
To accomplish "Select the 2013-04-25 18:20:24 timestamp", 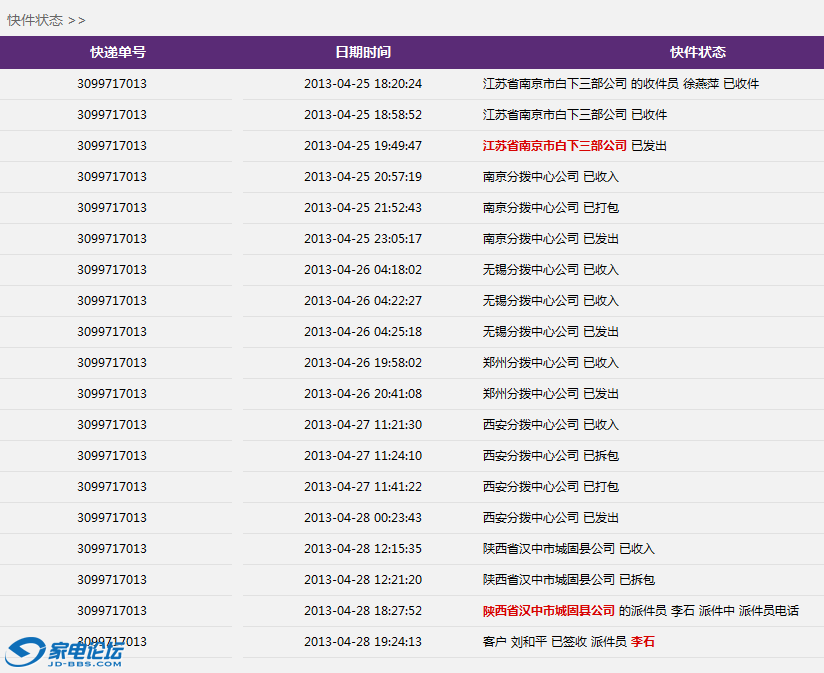I will (x=362, y=84).
